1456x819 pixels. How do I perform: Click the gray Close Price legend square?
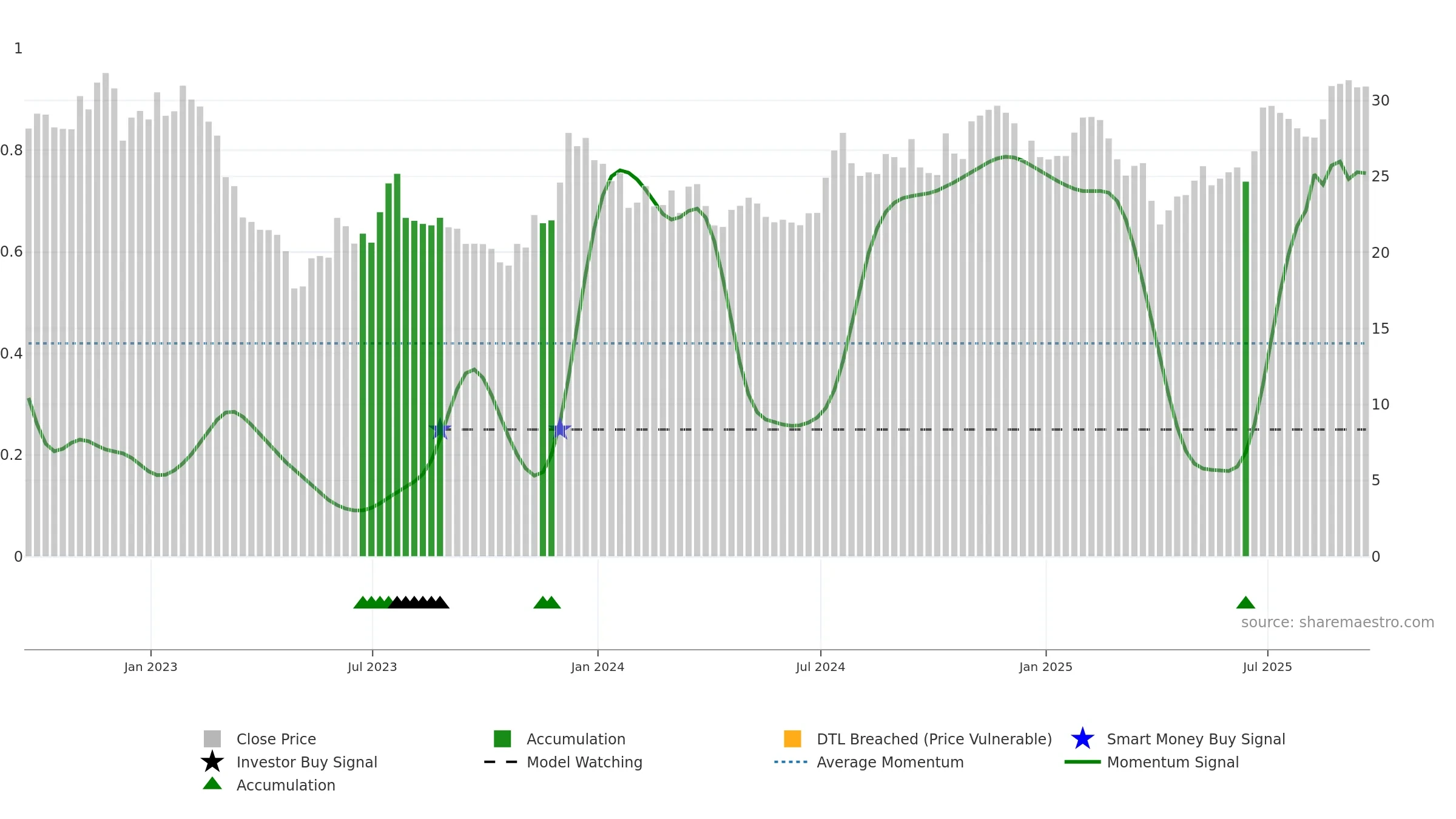[x=212, y=739]
